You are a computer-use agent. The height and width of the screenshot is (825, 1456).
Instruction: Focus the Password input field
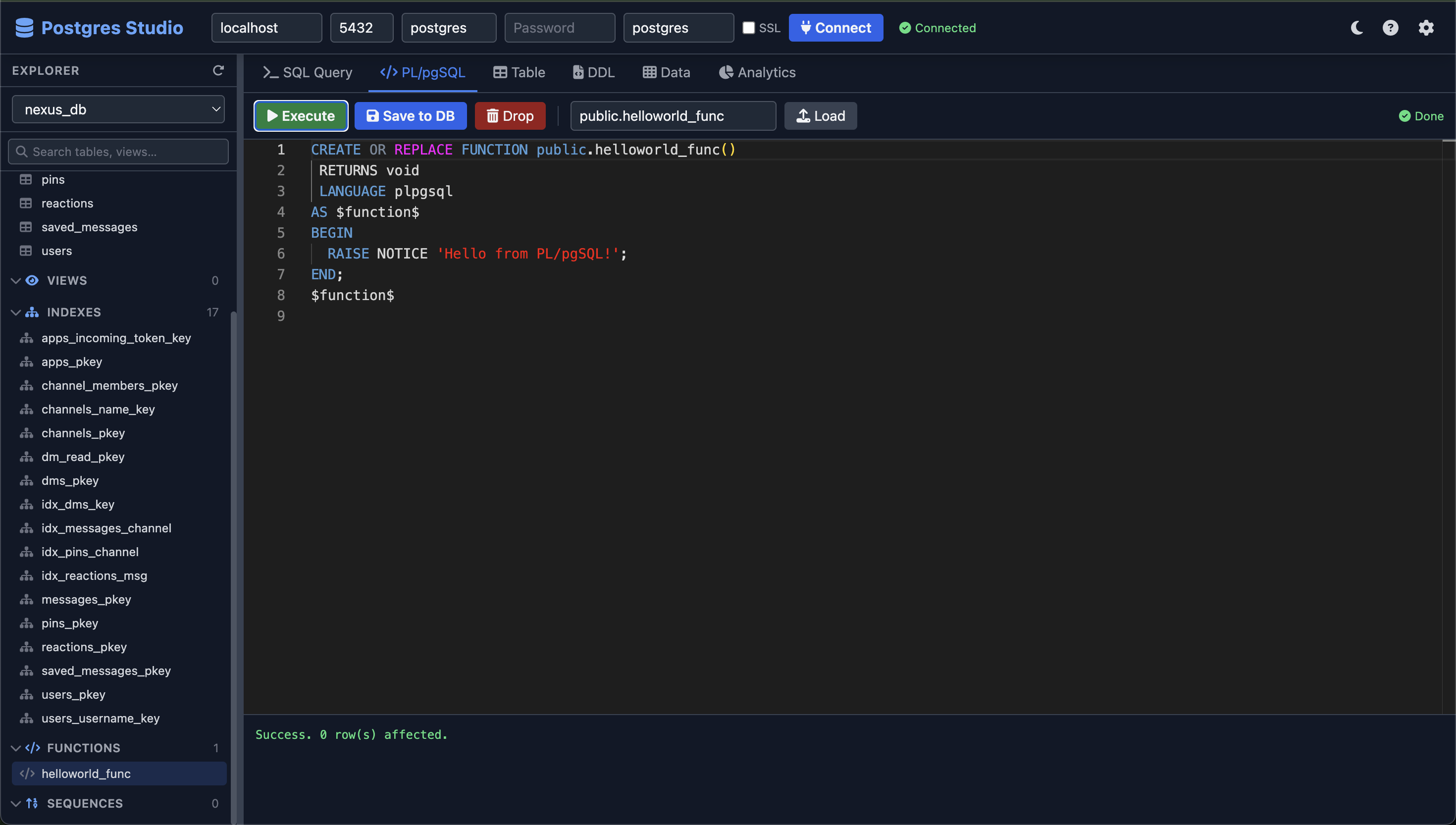[x=560, y=28]
